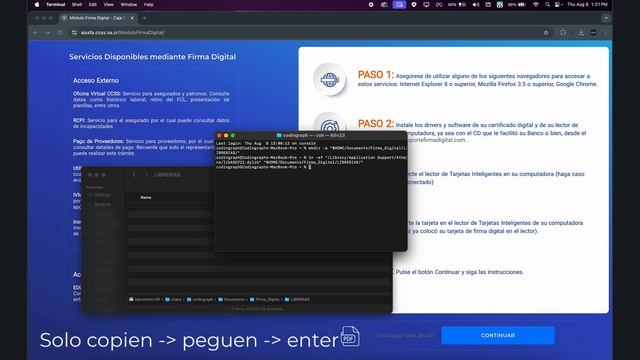Click the Name column header in Finder

pos(146,198)
